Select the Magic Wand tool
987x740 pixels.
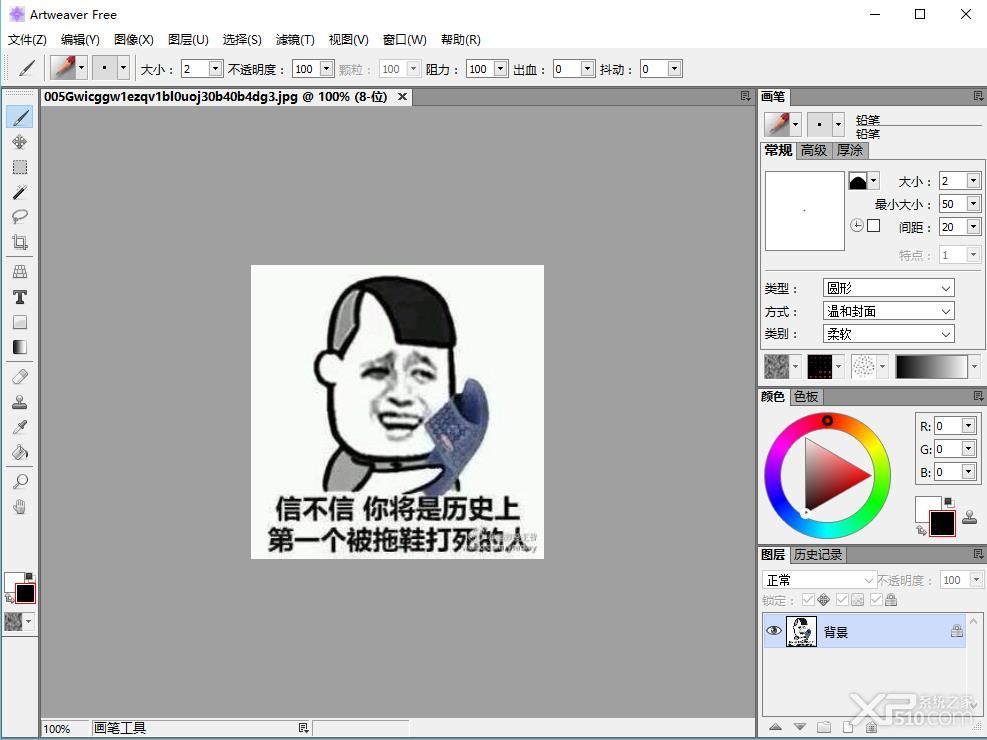(x=20, y=192)
